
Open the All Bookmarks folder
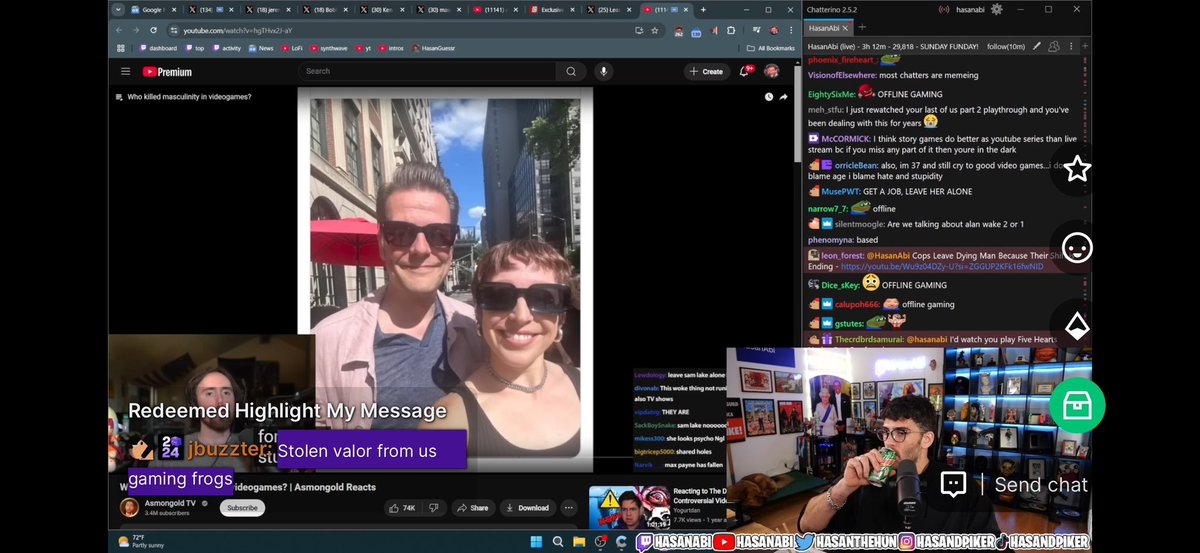[772, 48]
